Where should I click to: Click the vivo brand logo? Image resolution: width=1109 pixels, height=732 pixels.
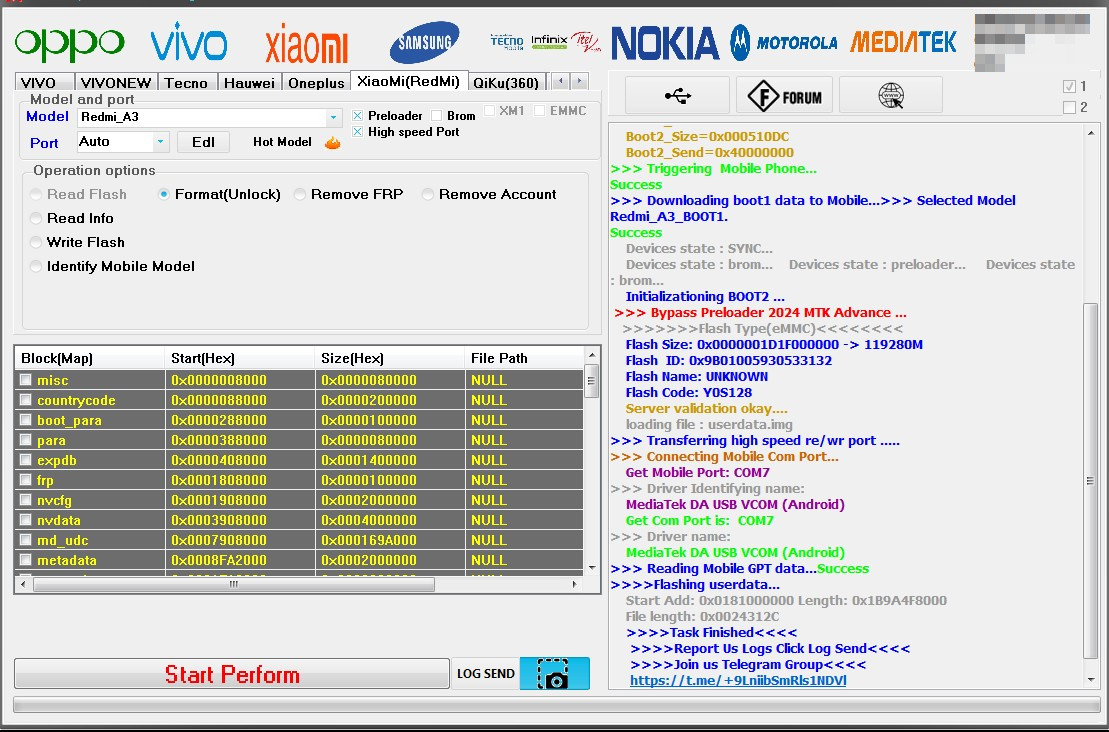189,42
